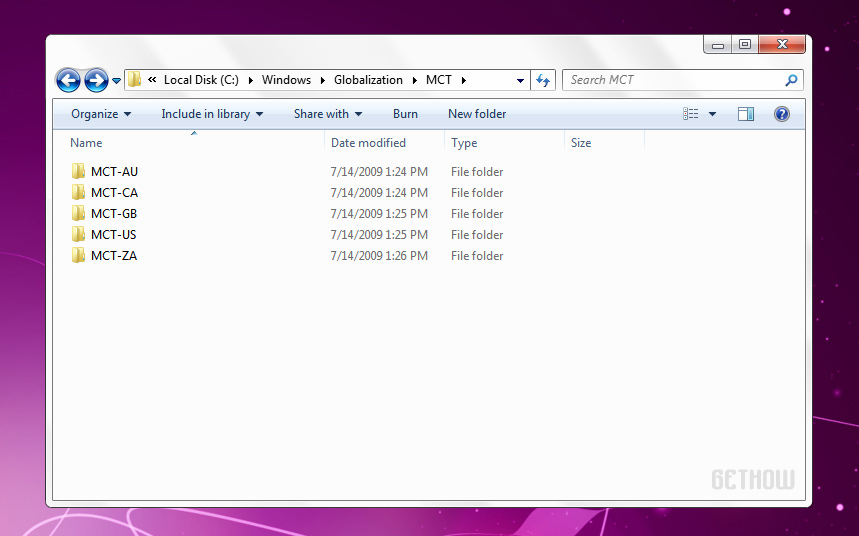
Task: Close the MCT Explorer window
Action: pos(782,45)
